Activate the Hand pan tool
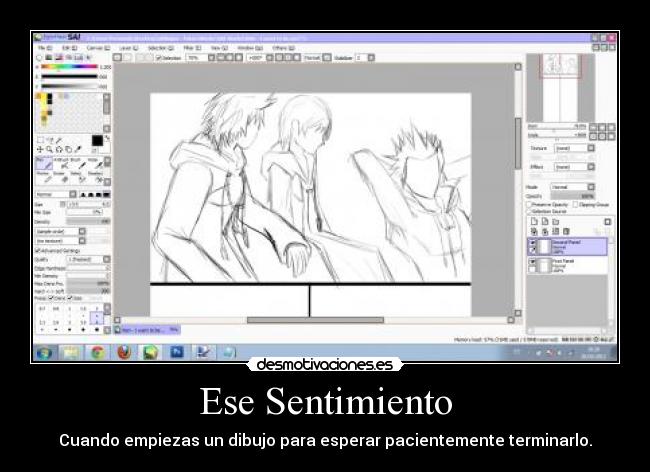 (x=68, y=149)
